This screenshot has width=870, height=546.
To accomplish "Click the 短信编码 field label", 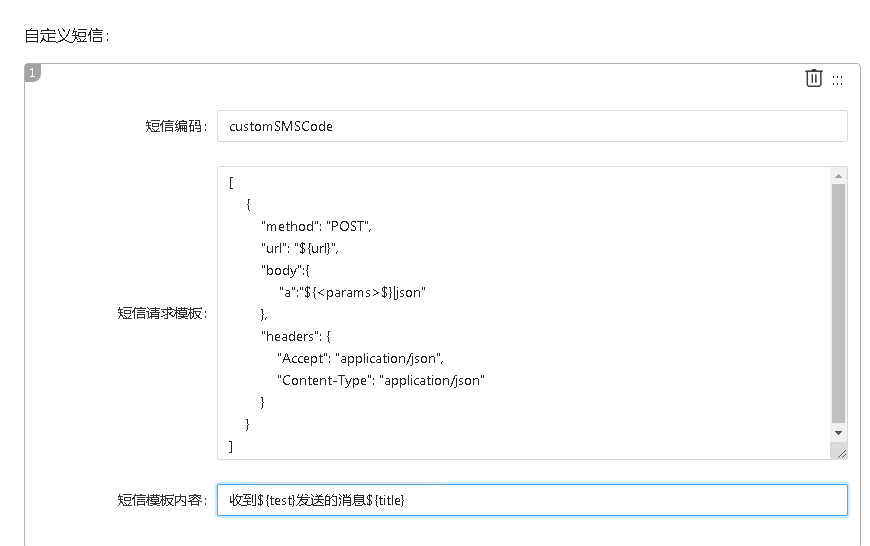I will pyautogui.click(x=175, y=126).
